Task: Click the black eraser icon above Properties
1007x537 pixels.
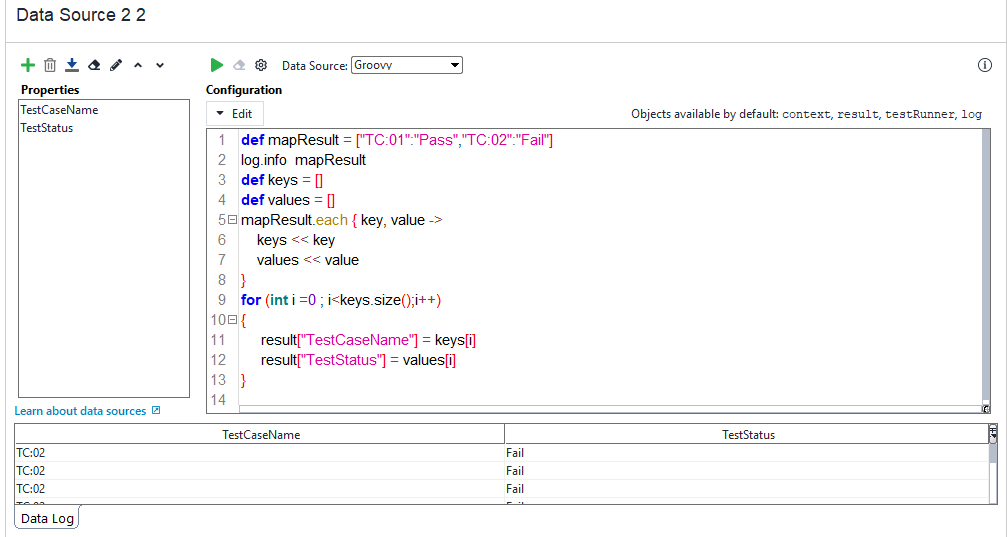Action: pos(94,65)
